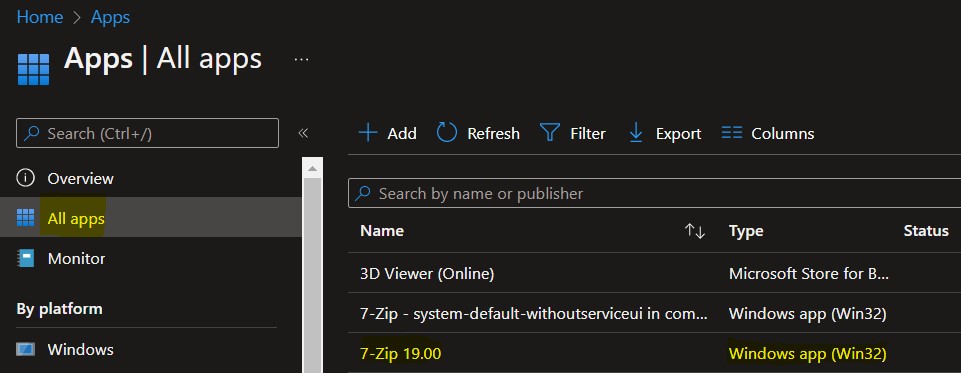Open Windows platform apps

80,350
